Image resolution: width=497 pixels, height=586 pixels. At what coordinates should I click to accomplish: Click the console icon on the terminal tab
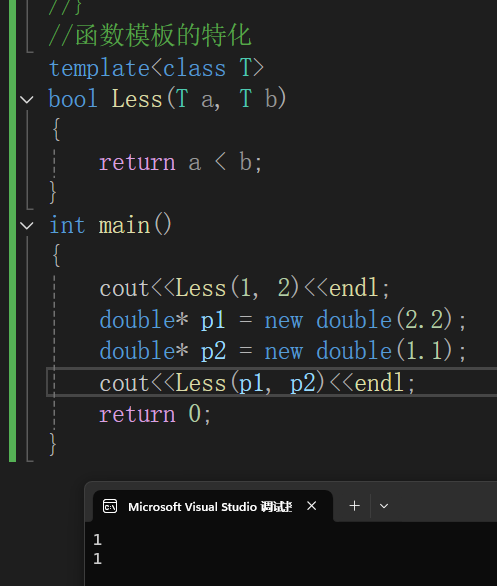click(110, 506)
